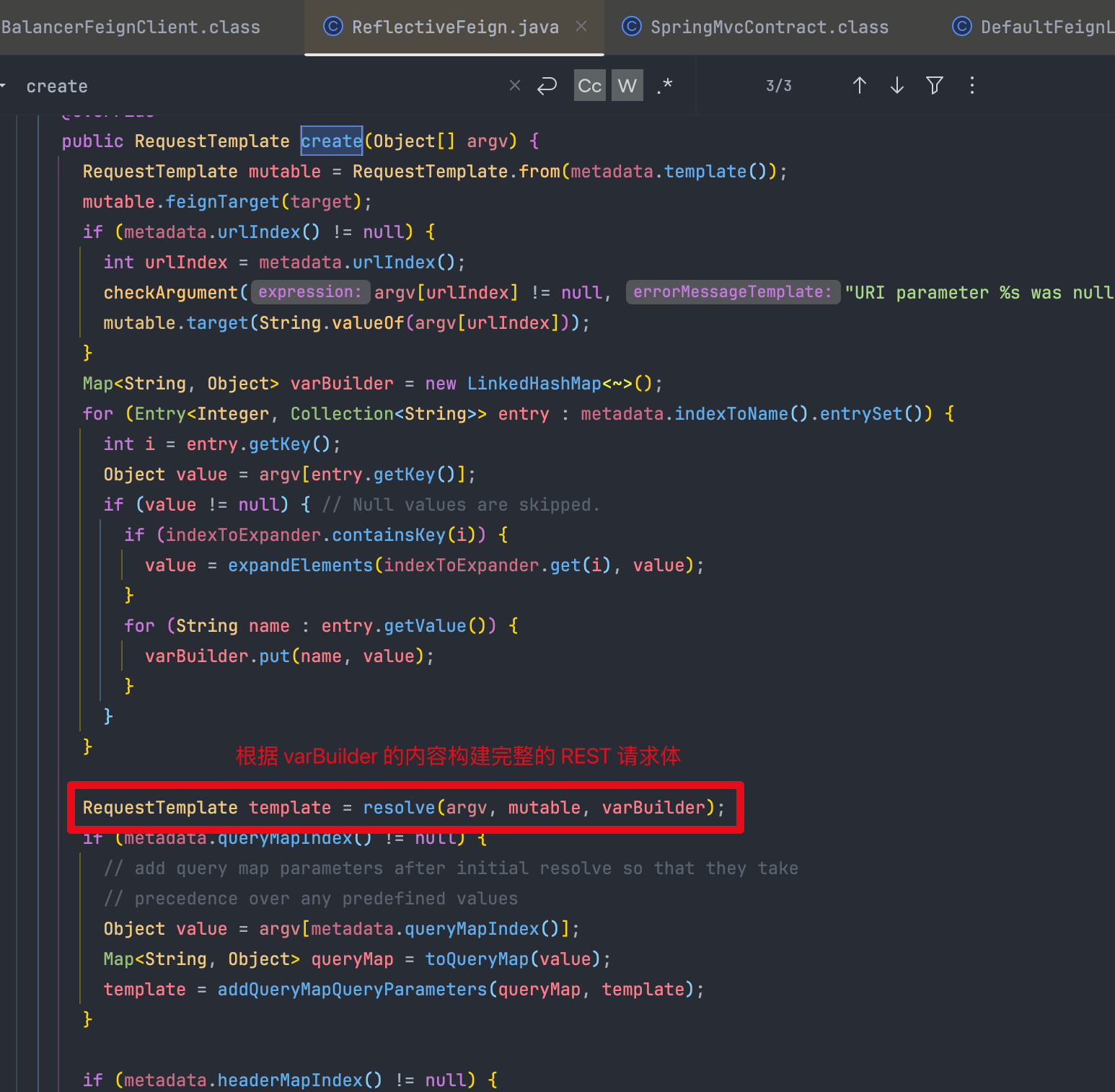
Task: Toggle Match Case (Cc) search option
Action: [590, 86]
